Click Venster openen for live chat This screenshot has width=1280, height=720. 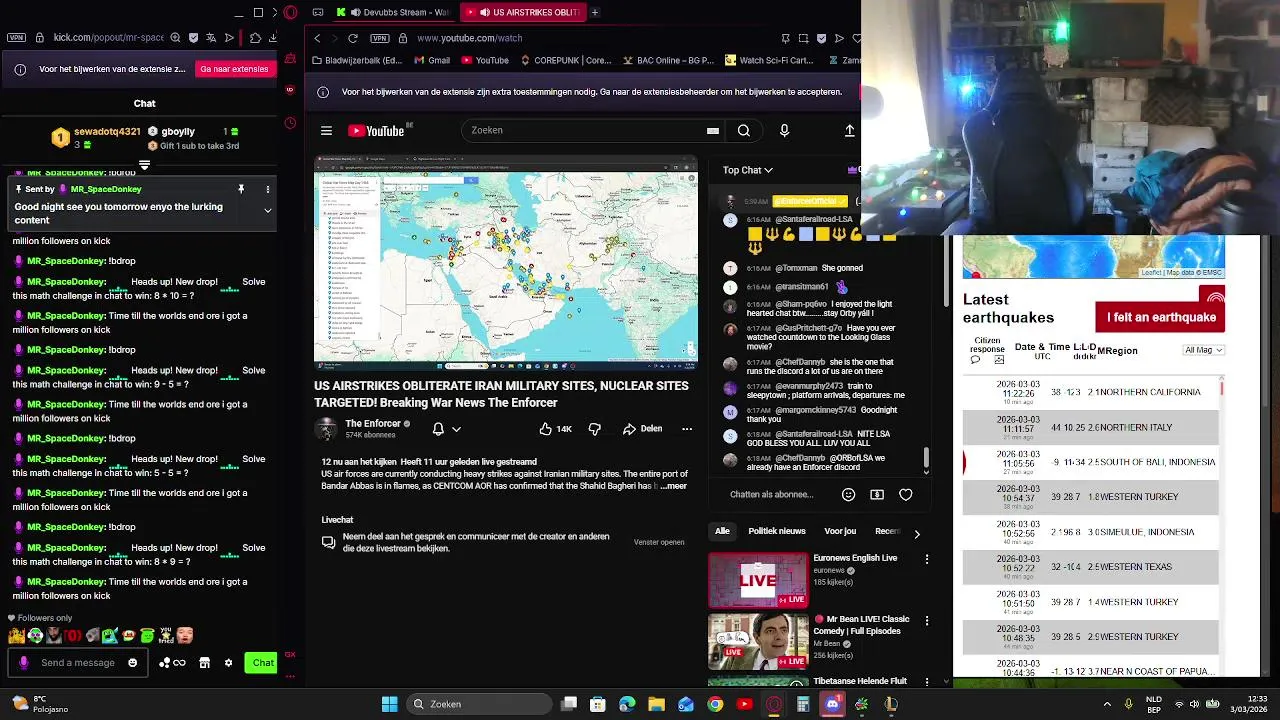(x=659, y=542)
